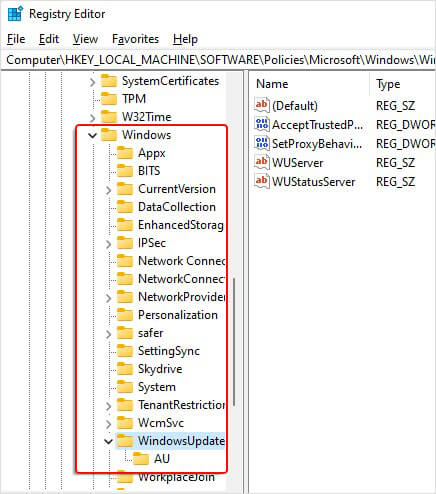Screen dimensions: 436x494
Task: Click the BITS key folder icon
Action: [x=125, y=171]
